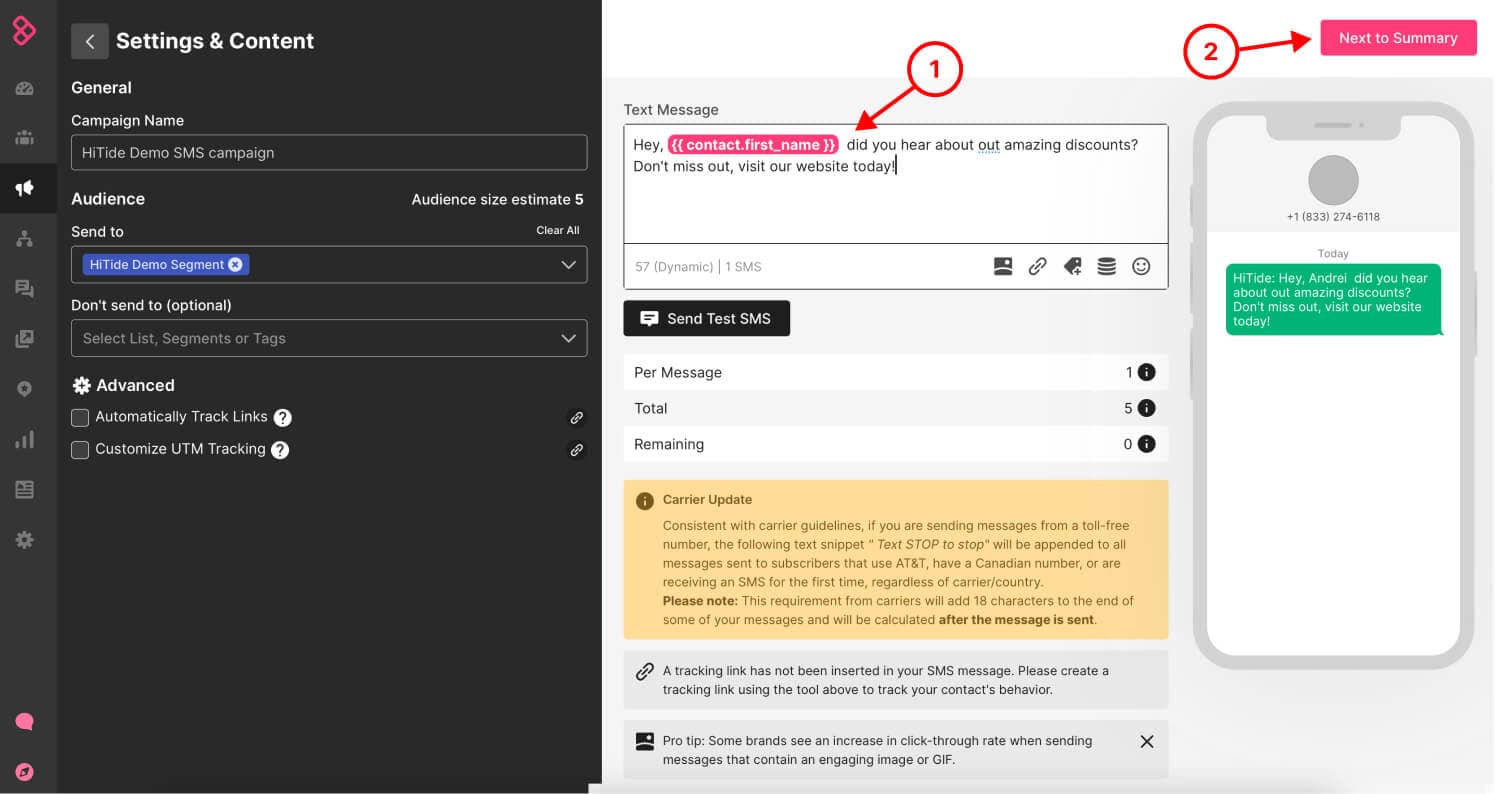Enable Customize UTM Tracking checkbox
Viewport: 1495px width, 794px height.
pyautogui.click(x=80, y=450)
